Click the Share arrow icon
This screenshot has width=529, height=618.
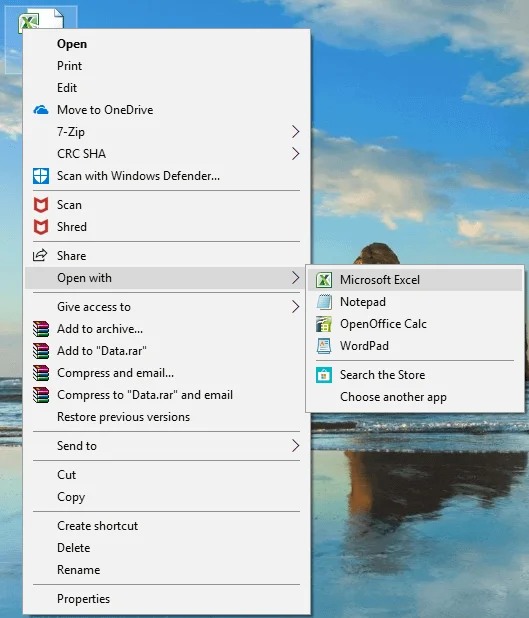click(40, 255)
